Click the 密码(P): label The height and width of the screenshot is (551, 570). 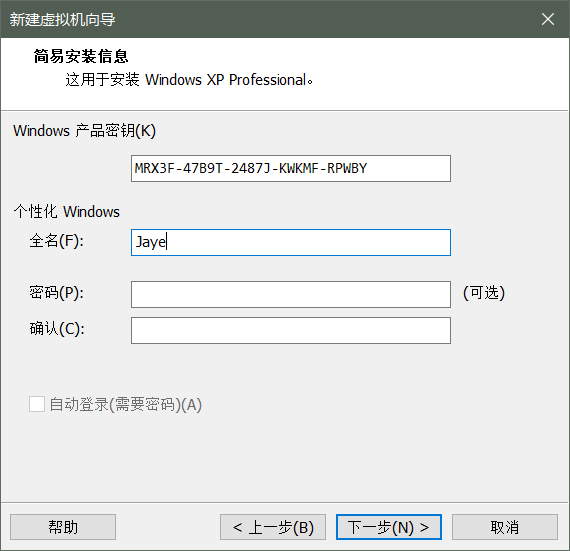[x=56, y=293]
